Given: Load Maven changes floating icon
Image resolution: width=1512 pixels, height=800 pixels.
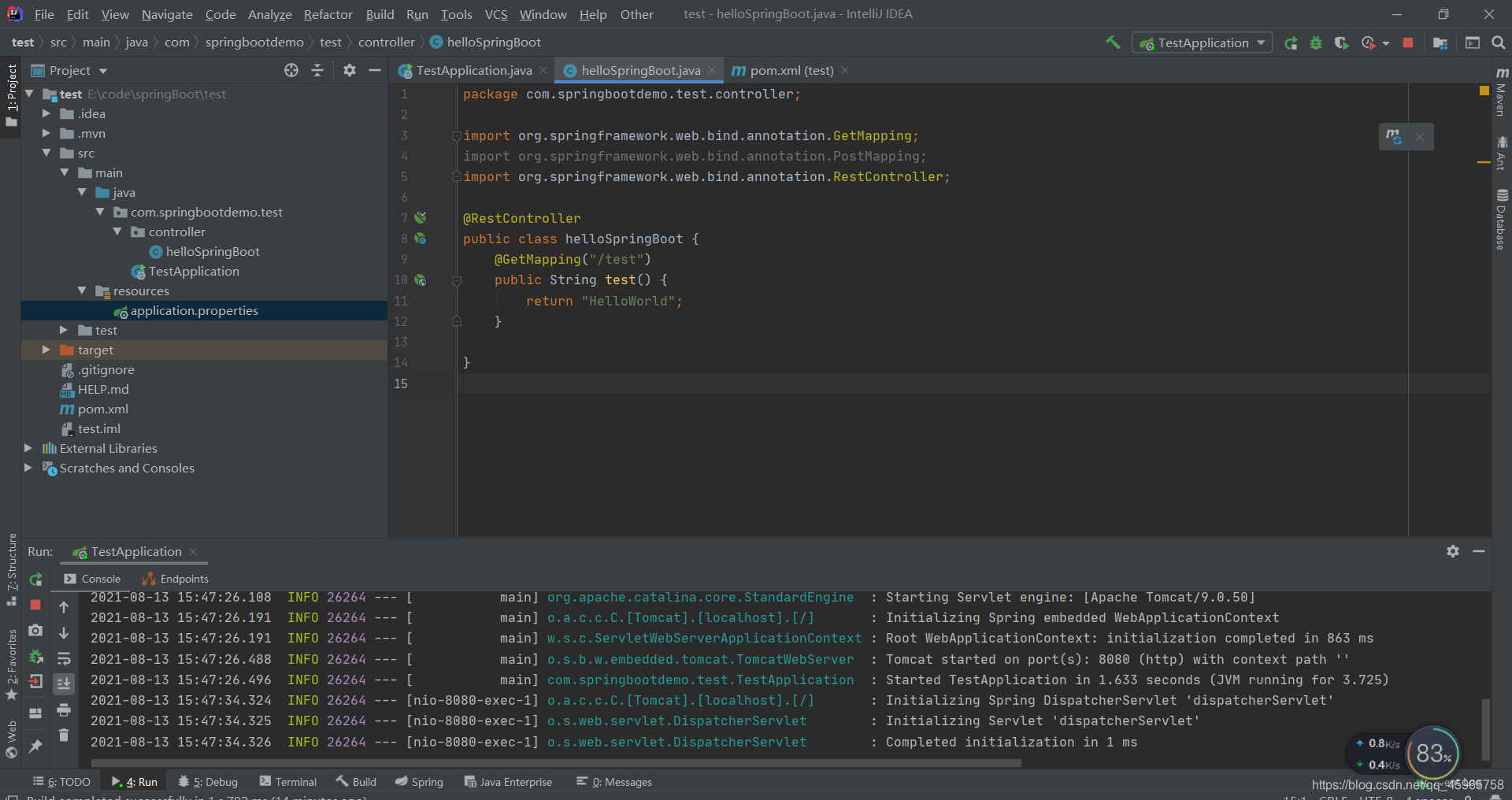Looking at the screenshot, I should click(1394, 137).
